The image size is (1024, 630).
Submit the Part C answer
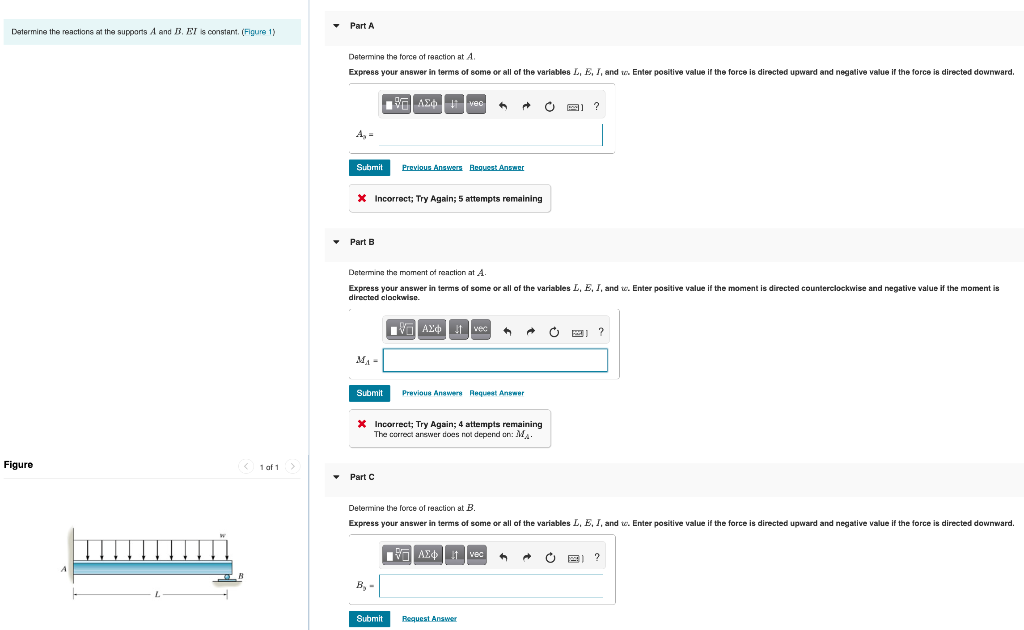click(x=370, y=619)
